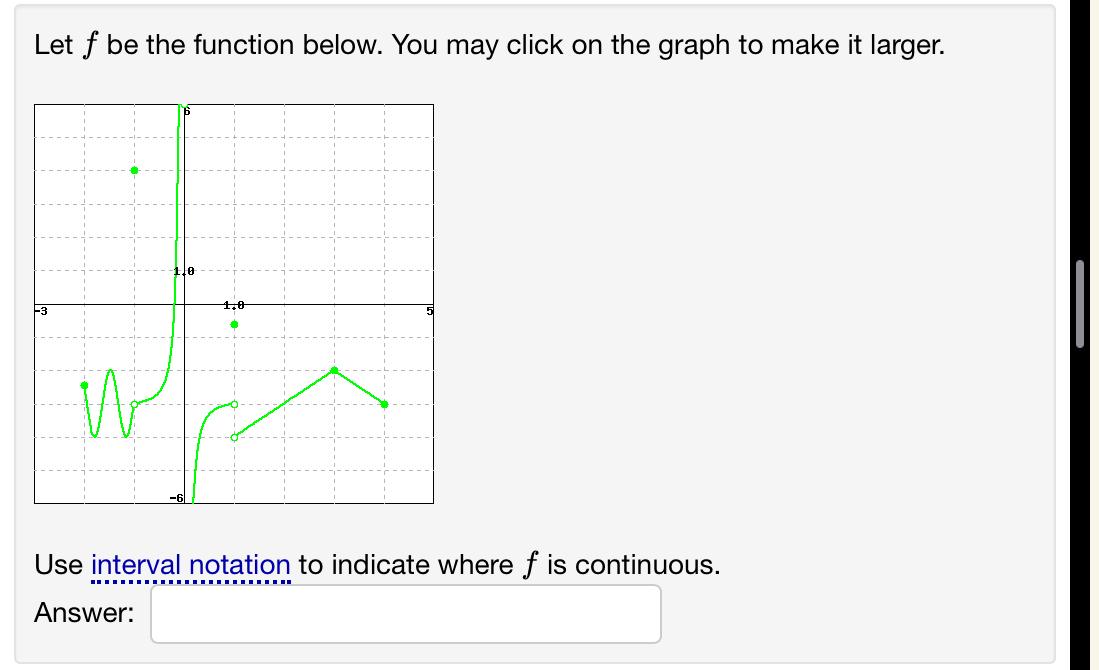Click the leftmost filled endpoint of the wavy curve
The width and height of the screenshot is (1099, 670).
83,386
